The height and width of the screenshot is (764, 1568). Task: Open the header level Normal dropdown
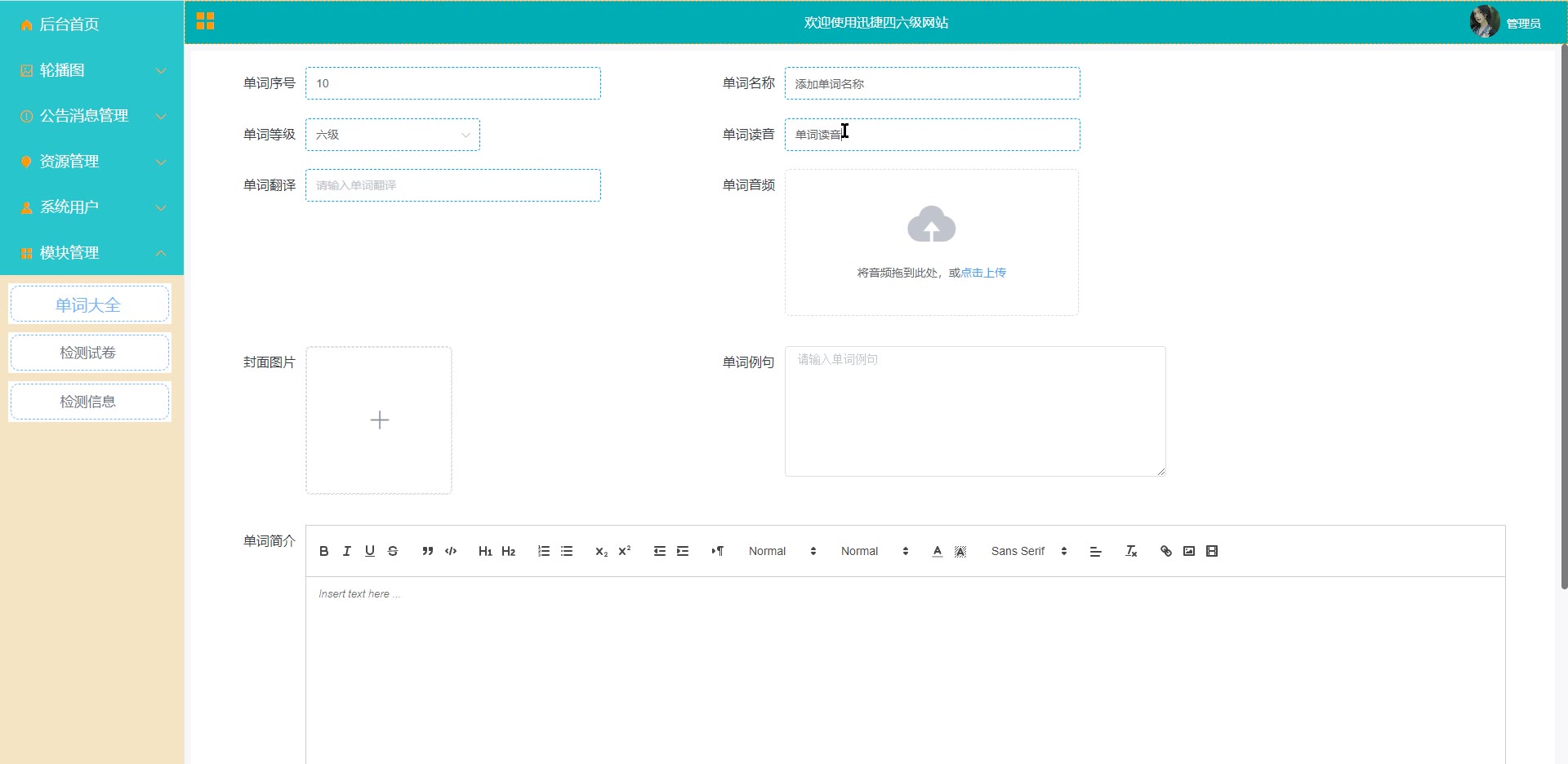coord(874,551)
